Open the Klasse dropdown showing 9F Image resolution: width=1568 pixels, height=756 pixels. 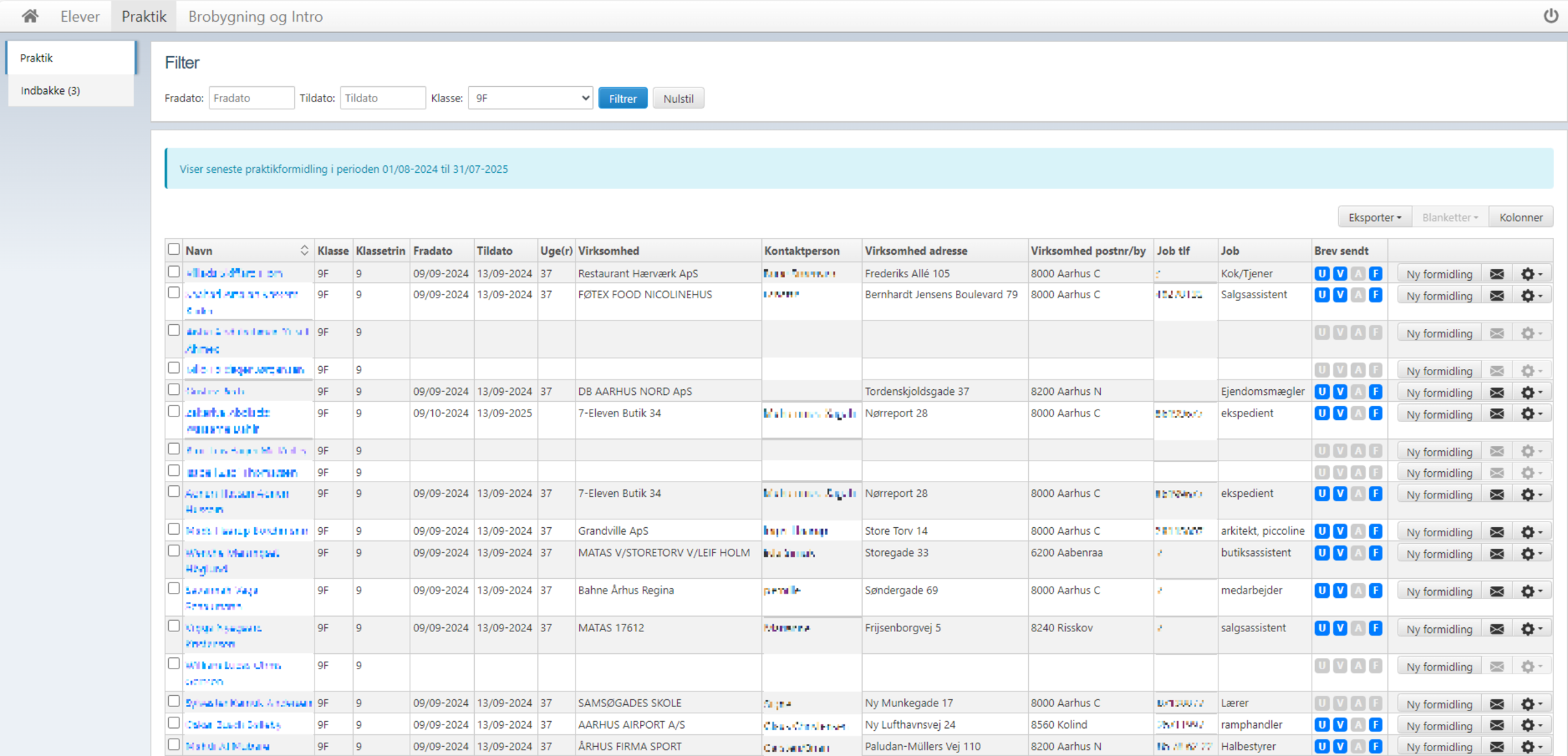pos(530,98)
